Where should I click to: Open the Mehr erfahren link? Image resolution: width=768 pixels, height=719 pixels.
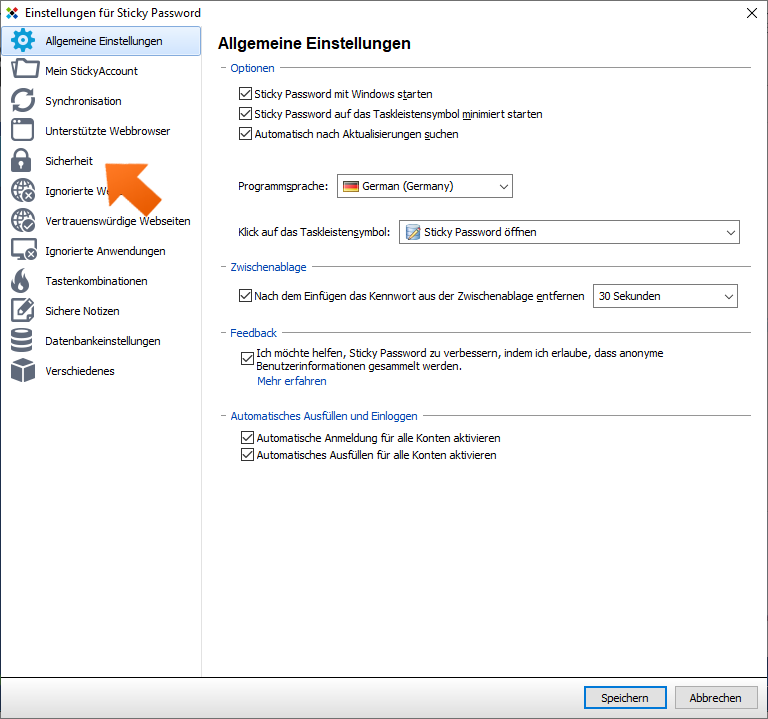click(x=292, y=381)
